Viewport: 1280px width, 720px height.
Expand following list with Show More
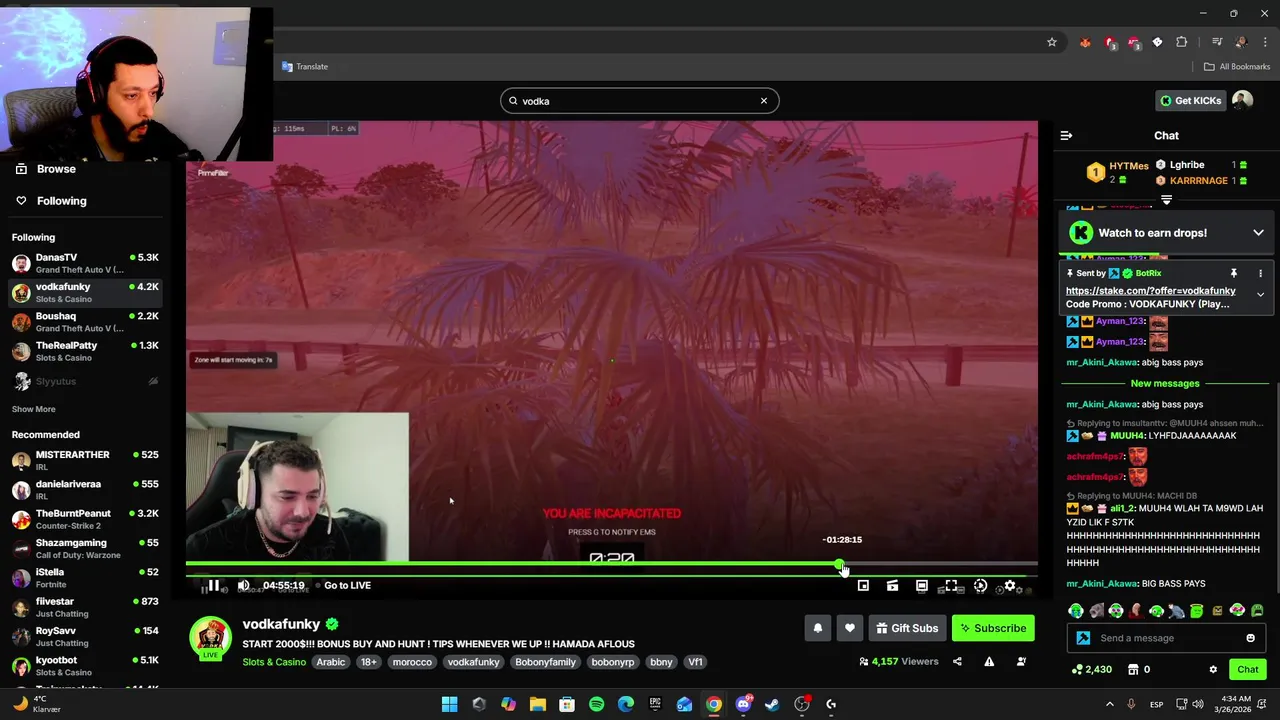(33, 409)
